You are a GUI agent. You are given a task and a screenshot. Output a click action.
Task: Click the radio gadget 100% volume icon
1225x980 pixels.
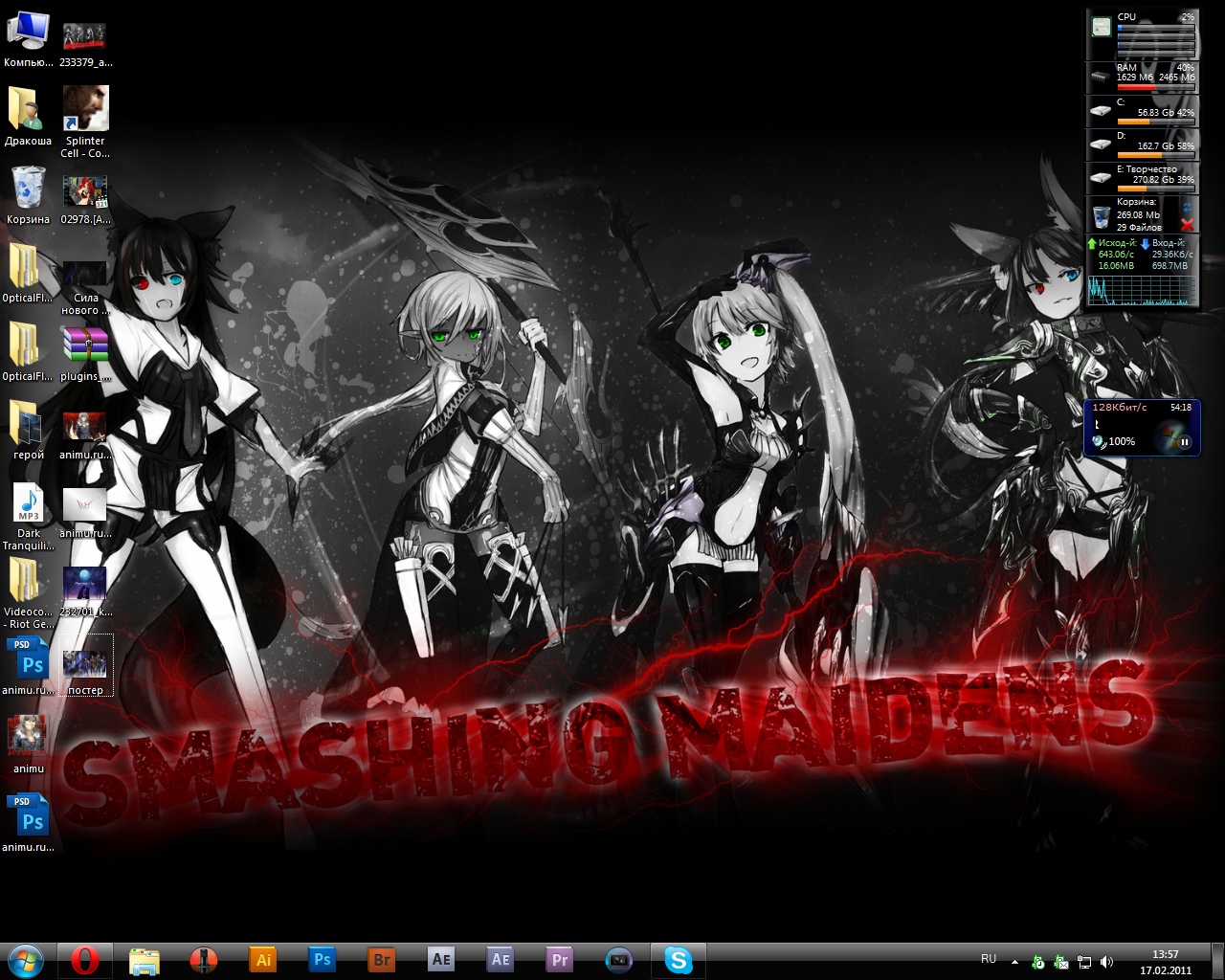click(x=1099, y=441)
